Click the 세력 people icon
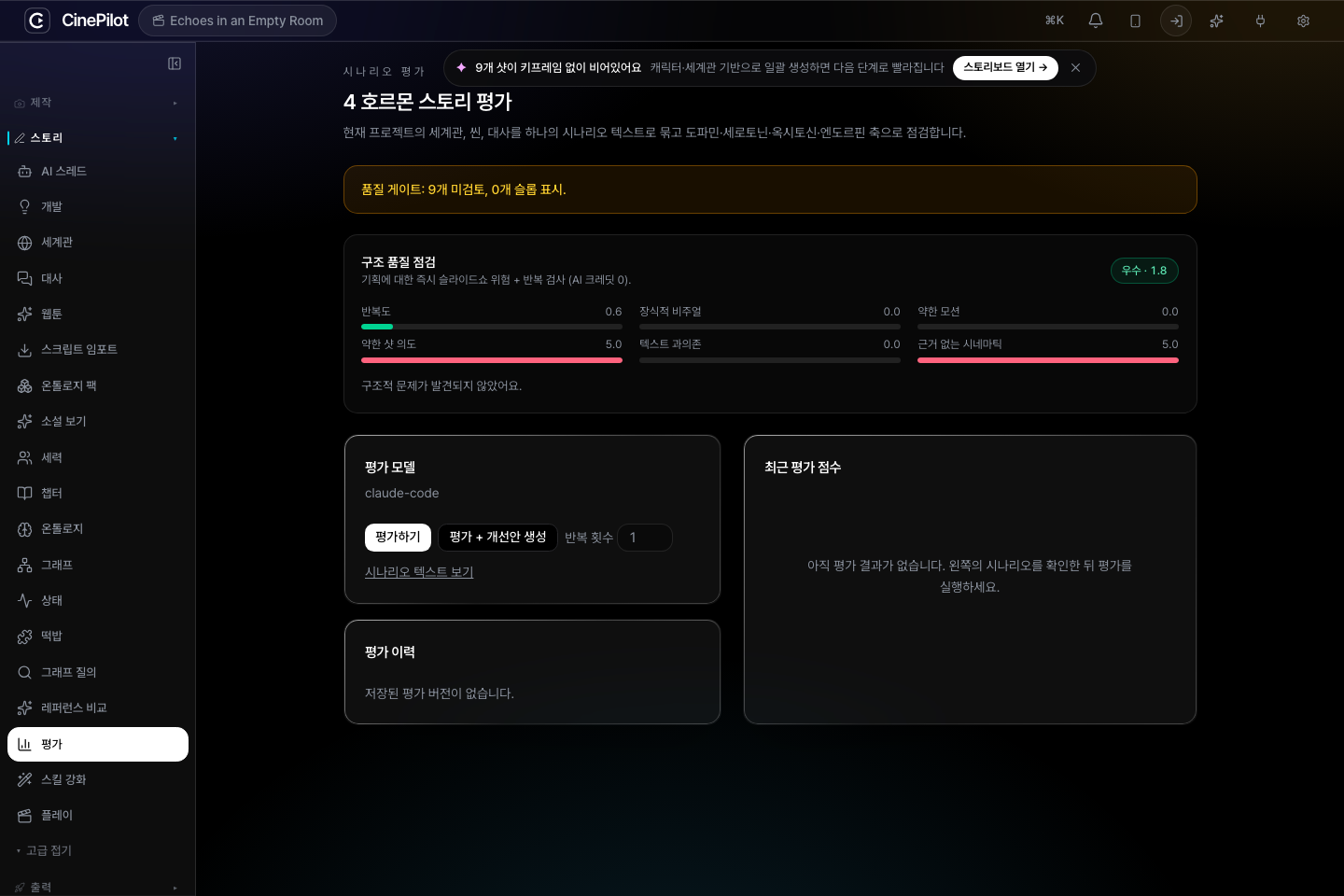Screen dimensions: 1344x896 25,457
